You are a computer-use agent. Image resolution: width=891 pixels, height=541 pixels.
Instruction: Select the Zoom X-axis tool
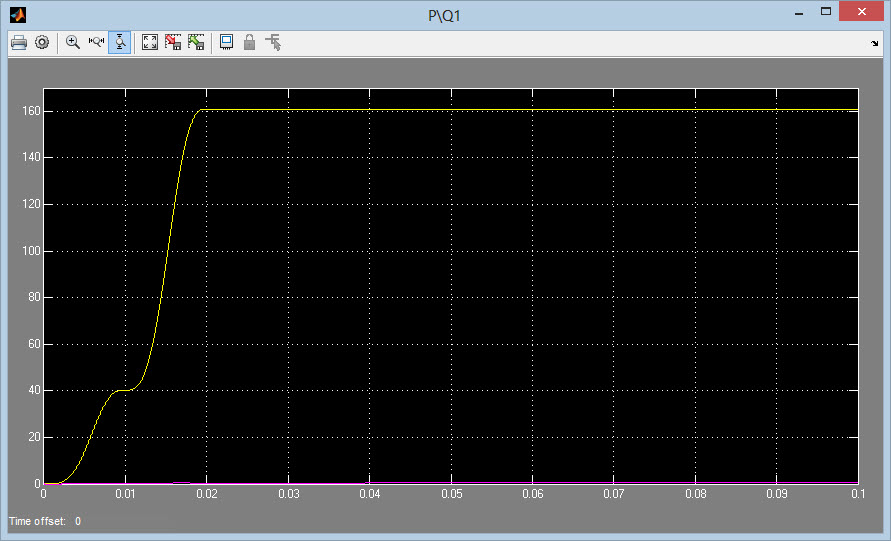(x=96, y=43)
